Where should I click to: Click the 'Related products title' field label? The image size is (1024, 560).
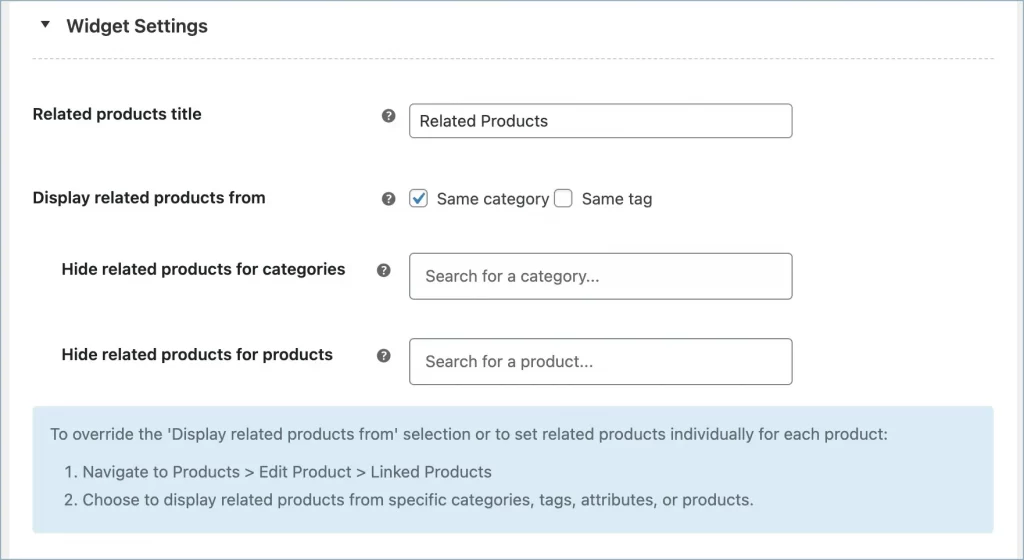[117, 114]
